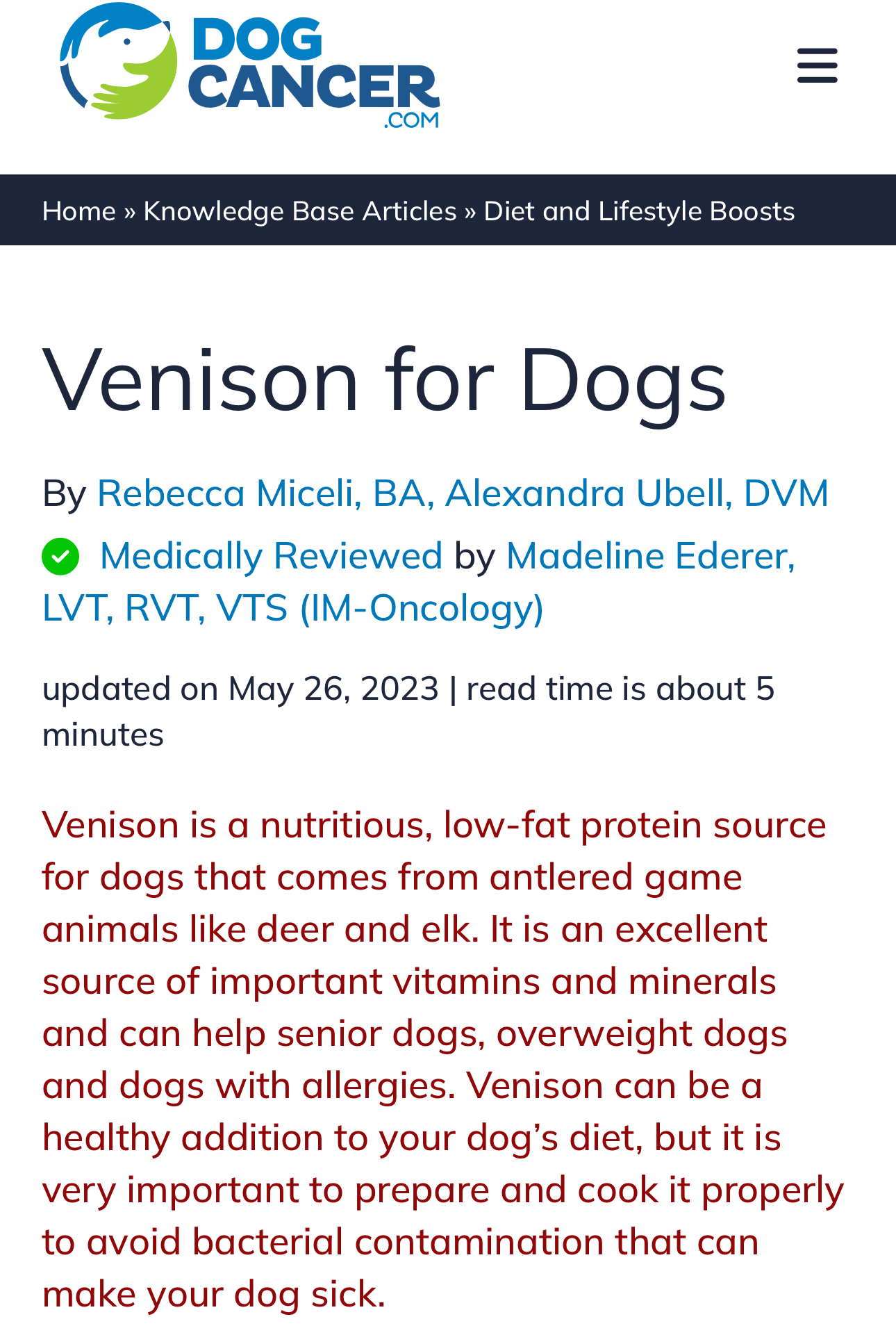View Alexandra Ubell, DVM author page
Viewport: 896px width, 1335px height.
point(637,493)
